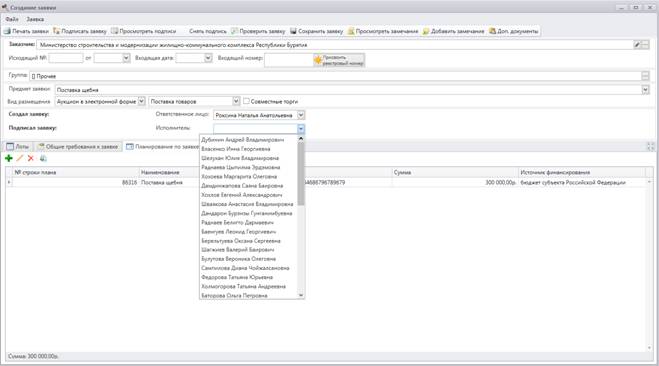Image resolution: width=659 pixels, height=366 pixels.
Task: Click the Сохранить заявку save icon
Action: click(x=293, y=31)
